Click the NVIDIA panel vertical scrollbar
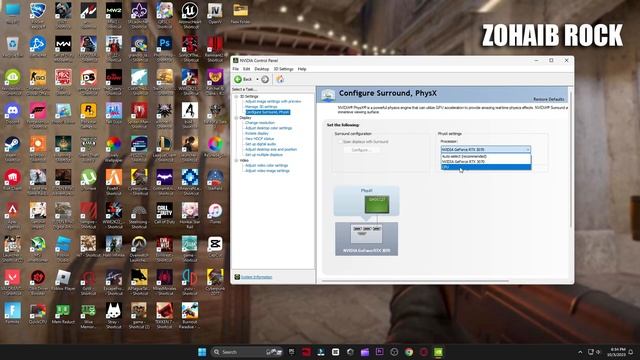The height and width of the screenshot is (360, 640). [x=571, y=159]
